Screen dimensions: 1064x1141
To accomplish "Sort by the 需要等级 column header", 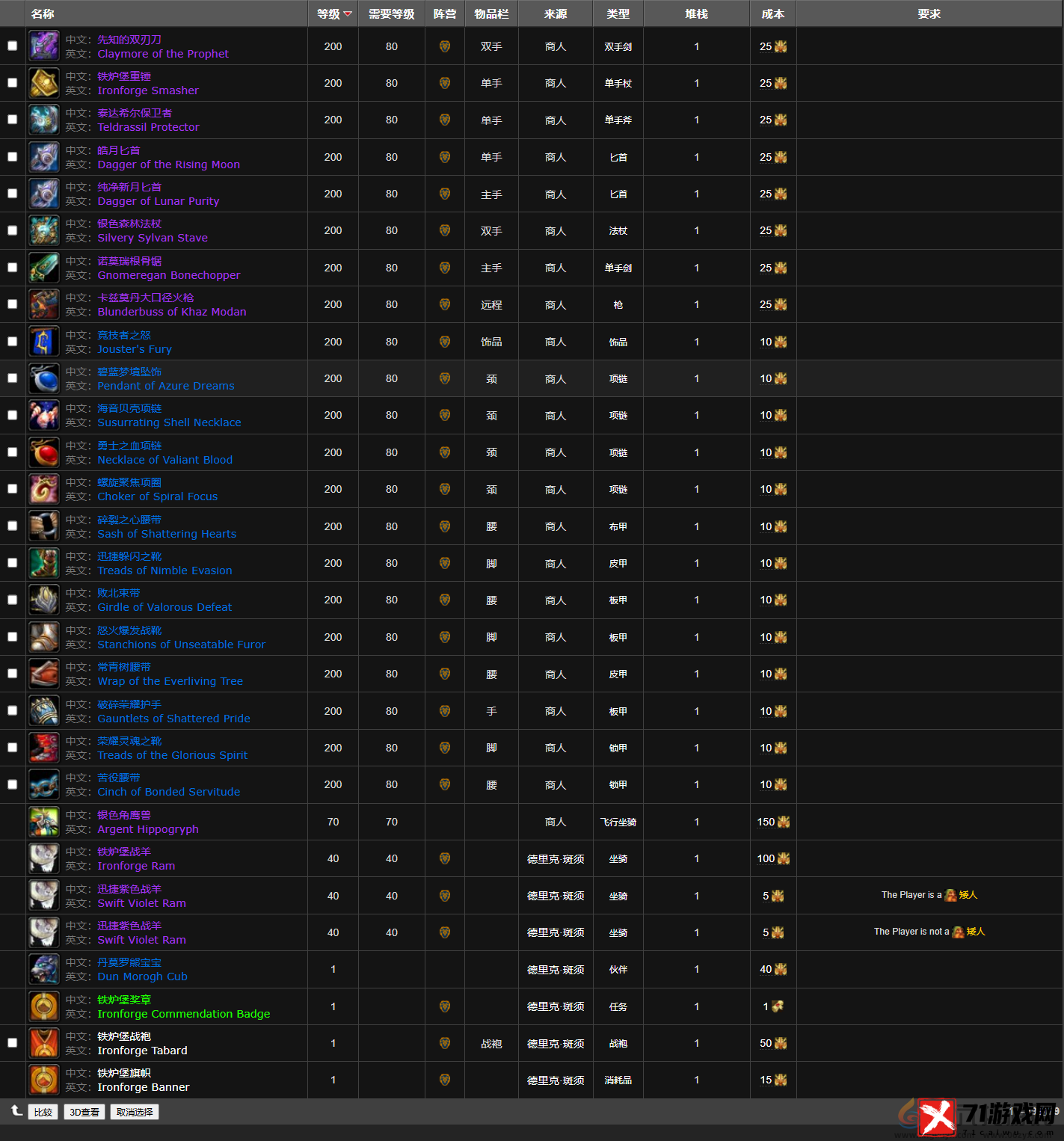I will (x=392, y=13).
